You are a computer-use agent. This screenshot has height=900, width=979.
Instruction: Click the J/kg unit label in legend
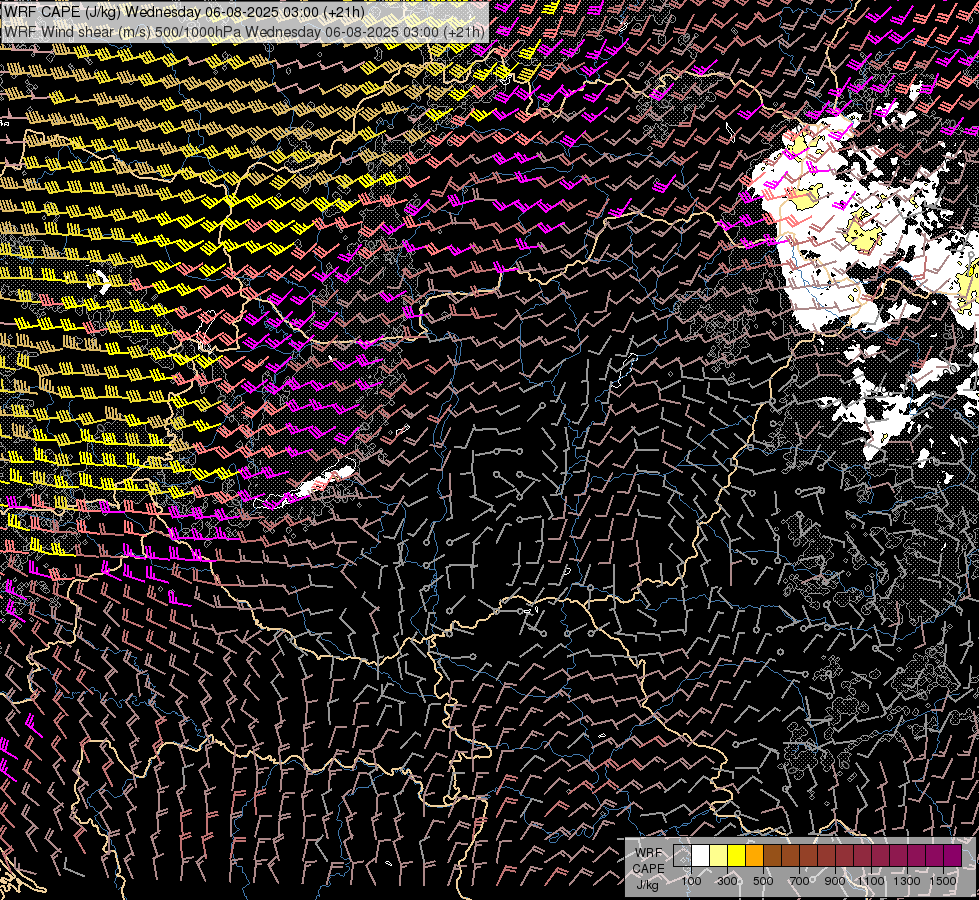(648, 885)
